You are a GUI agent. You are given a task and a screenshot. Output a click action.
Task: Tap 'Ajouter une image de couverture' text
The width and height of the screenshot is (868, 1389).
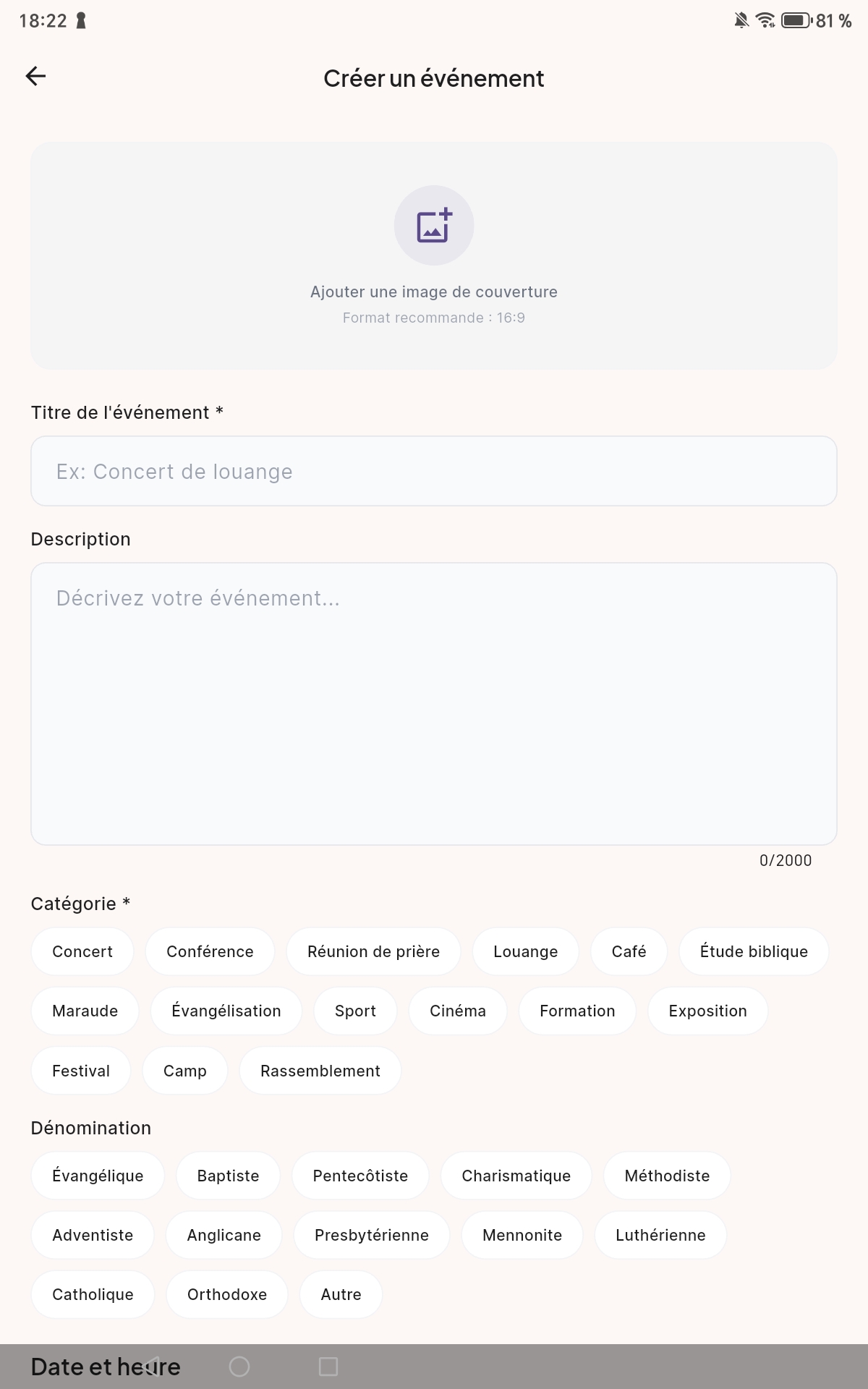(x=434, y=292)
